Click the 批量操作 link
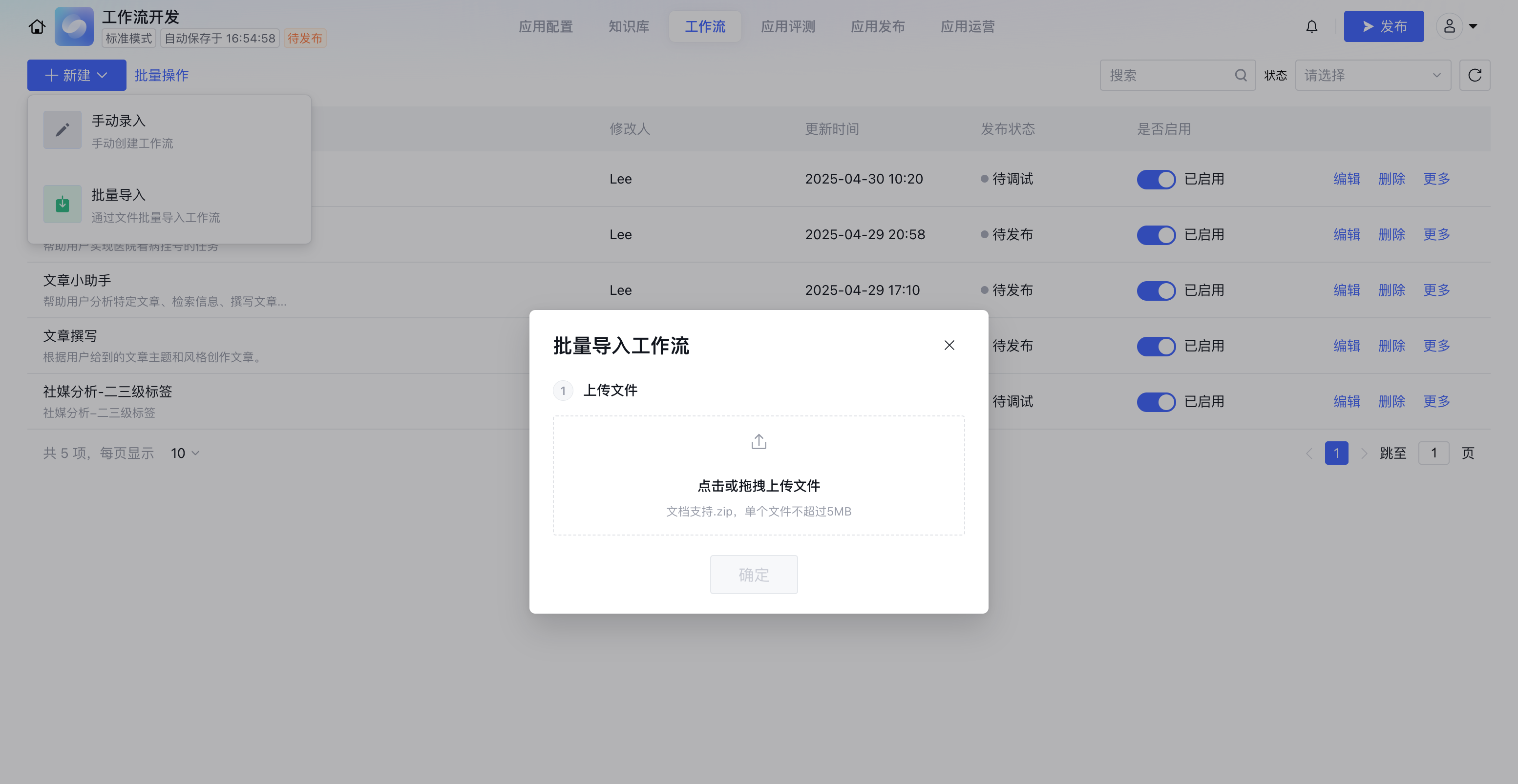Viewport: 1518px width, 784px height. 162,75
